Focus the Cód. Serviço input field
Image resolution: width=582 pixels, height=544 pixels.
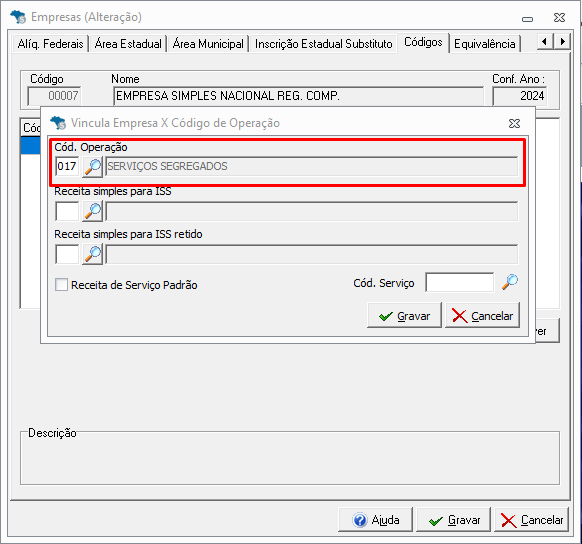click(x=460, y=283)
